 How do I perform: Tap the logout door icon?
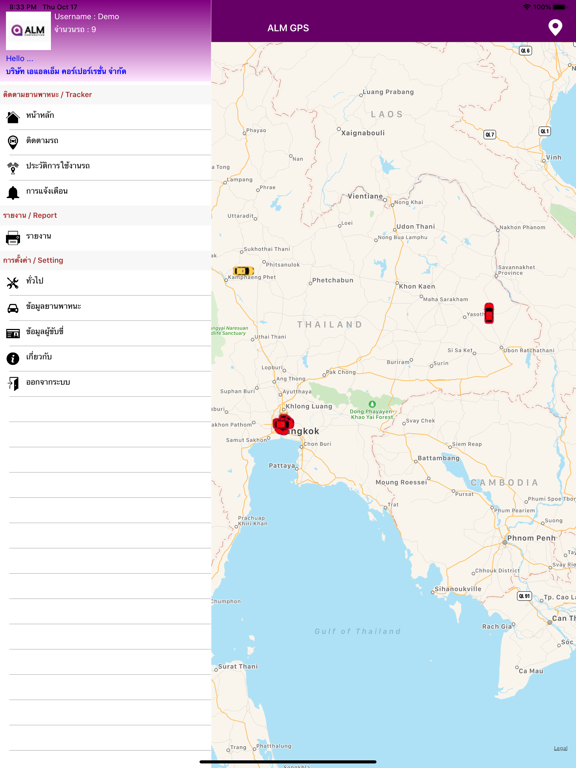13,384
